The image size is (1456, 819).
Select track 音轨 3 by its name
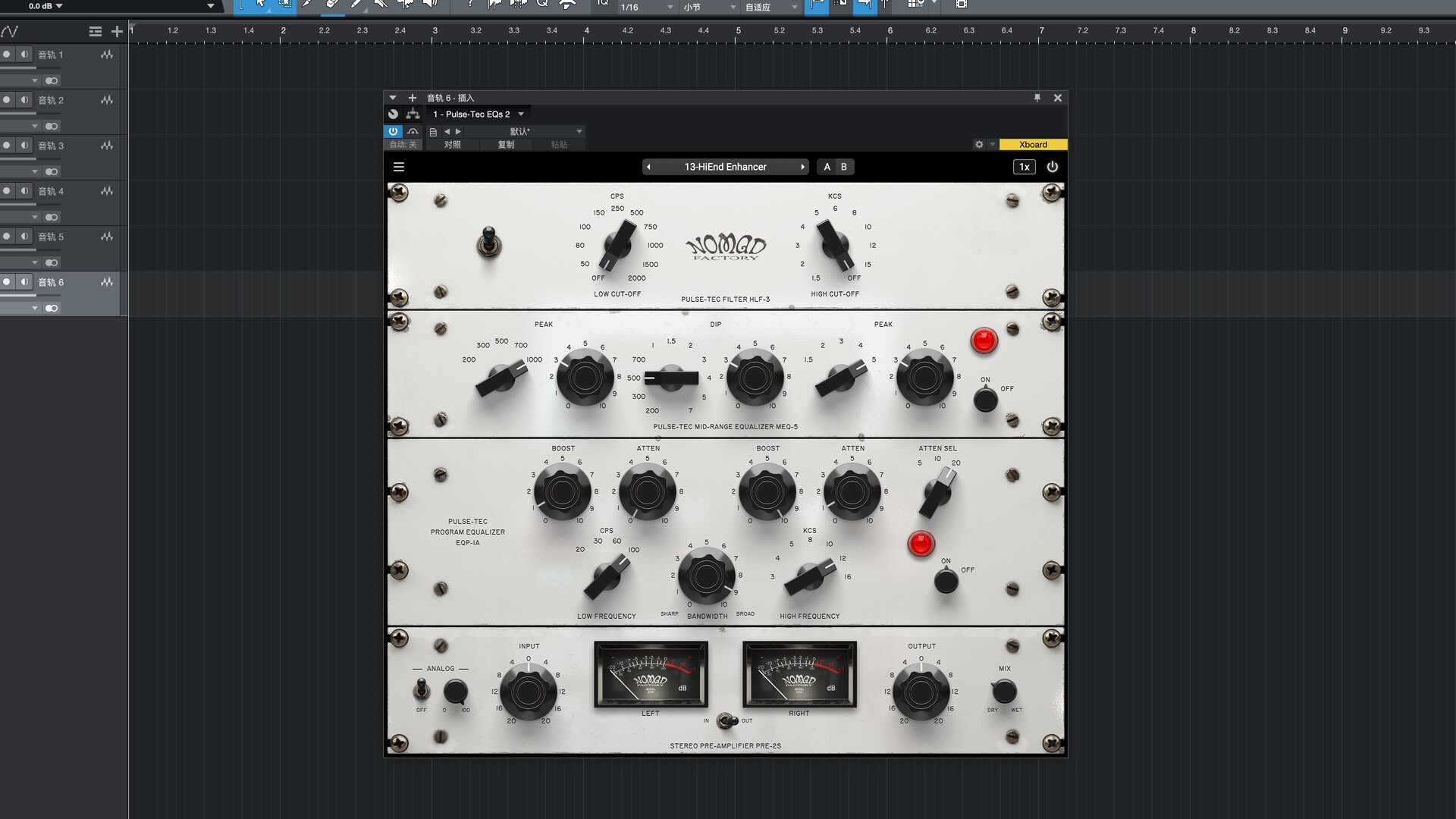(x=51, y=146)
